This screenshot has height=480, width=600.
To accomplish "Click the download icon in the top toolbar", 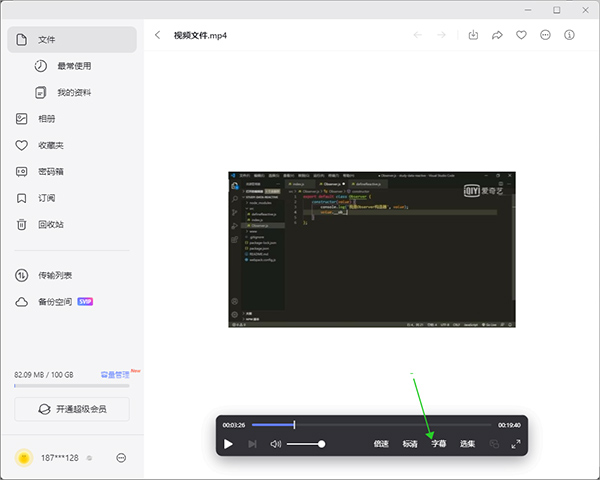I will click(473, 35).
